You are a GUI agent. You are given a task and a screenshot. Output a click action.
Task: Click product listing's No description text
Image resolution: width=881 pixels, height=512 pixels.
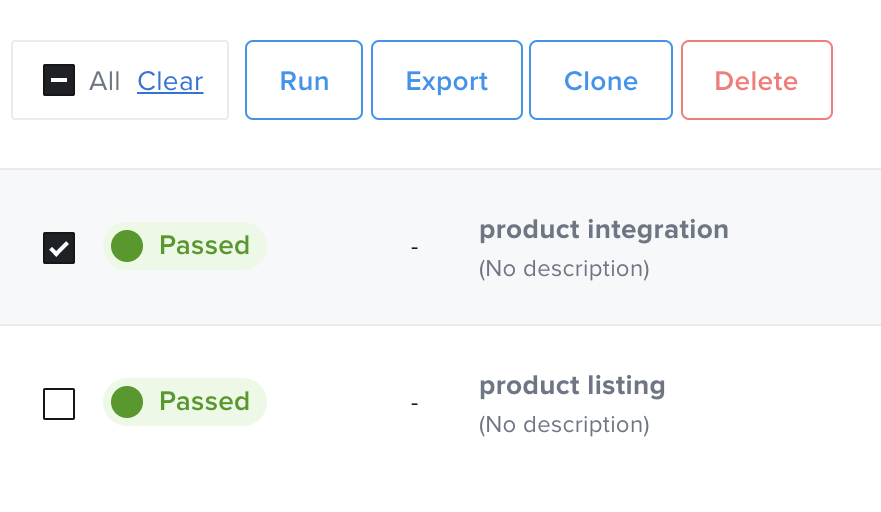pos(564,425)
